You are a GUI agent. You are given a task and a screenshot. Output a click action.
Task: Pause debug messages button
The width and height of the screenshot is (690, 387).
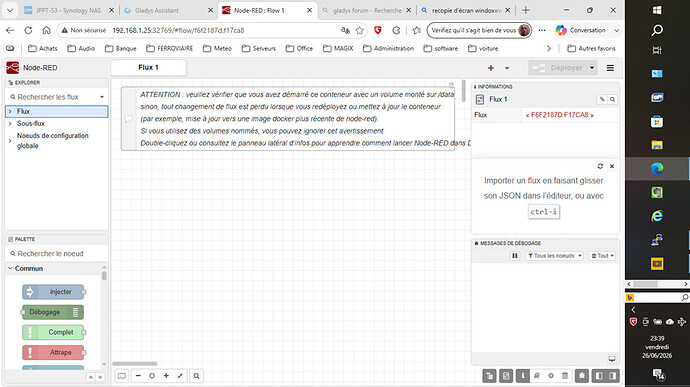(x=514, y=256)
